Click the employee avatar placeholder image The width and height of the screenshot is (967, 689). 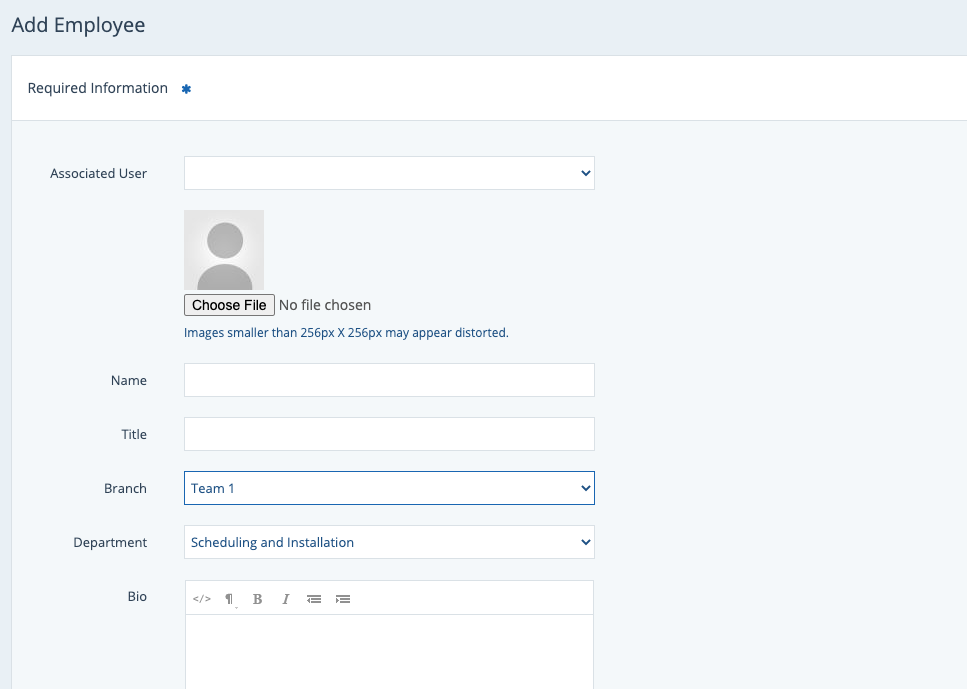point(224,250)
